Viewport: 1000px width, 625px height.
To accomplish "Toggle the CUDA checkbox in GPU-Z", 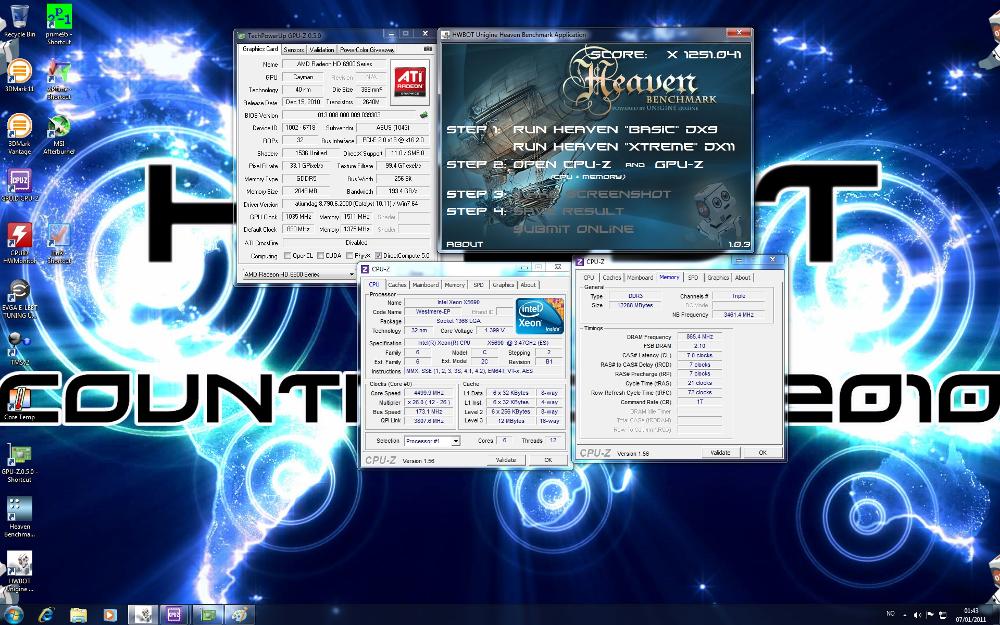I will [x=321, y=256].
